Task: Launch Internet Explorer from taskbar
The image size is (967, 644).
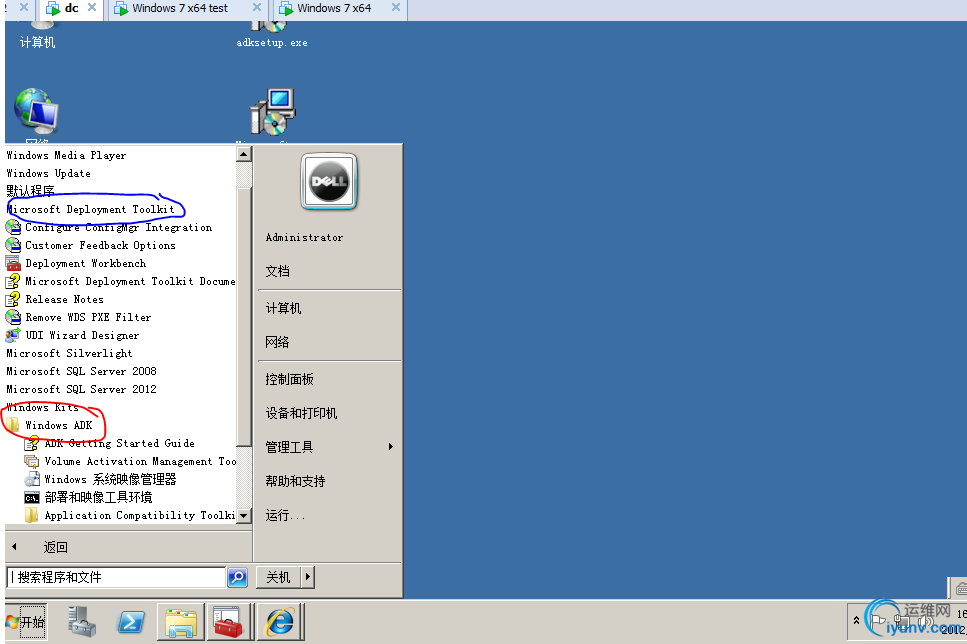Action: [280, 622]
